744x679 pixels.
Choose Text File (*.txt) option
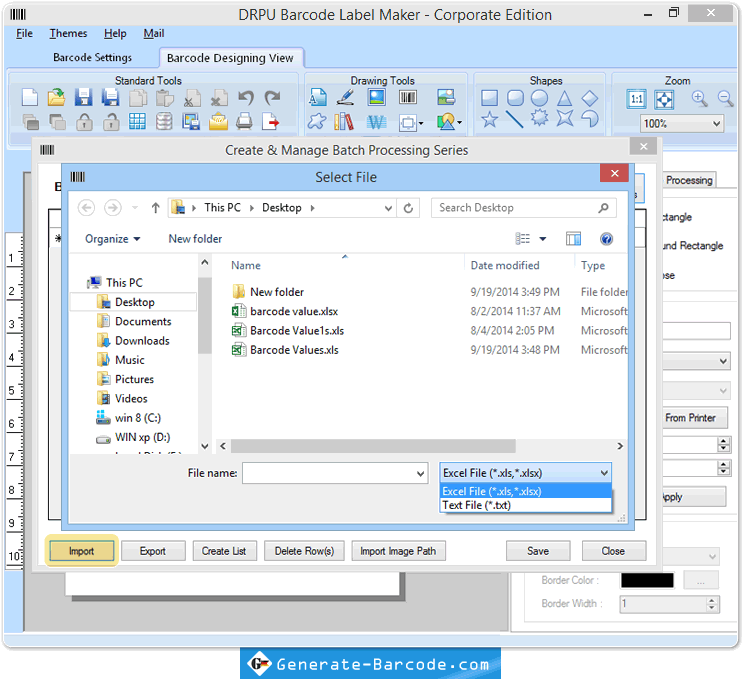coord(526,505)
